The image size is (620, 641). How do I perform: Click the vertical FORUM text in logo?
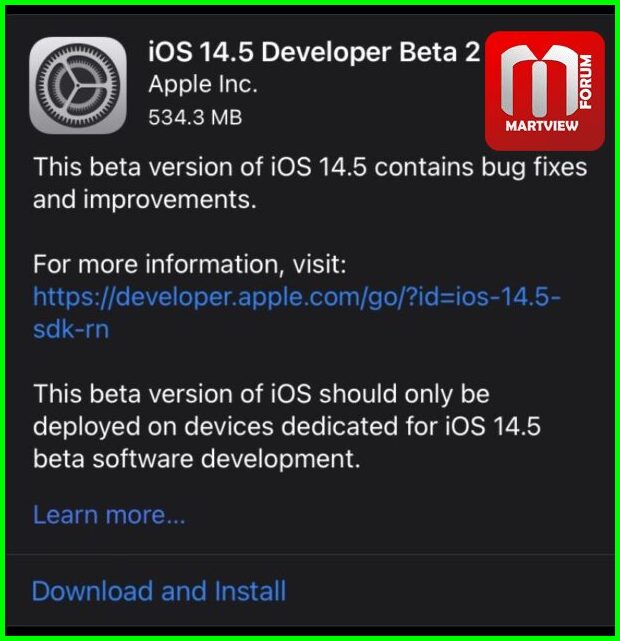585,82
